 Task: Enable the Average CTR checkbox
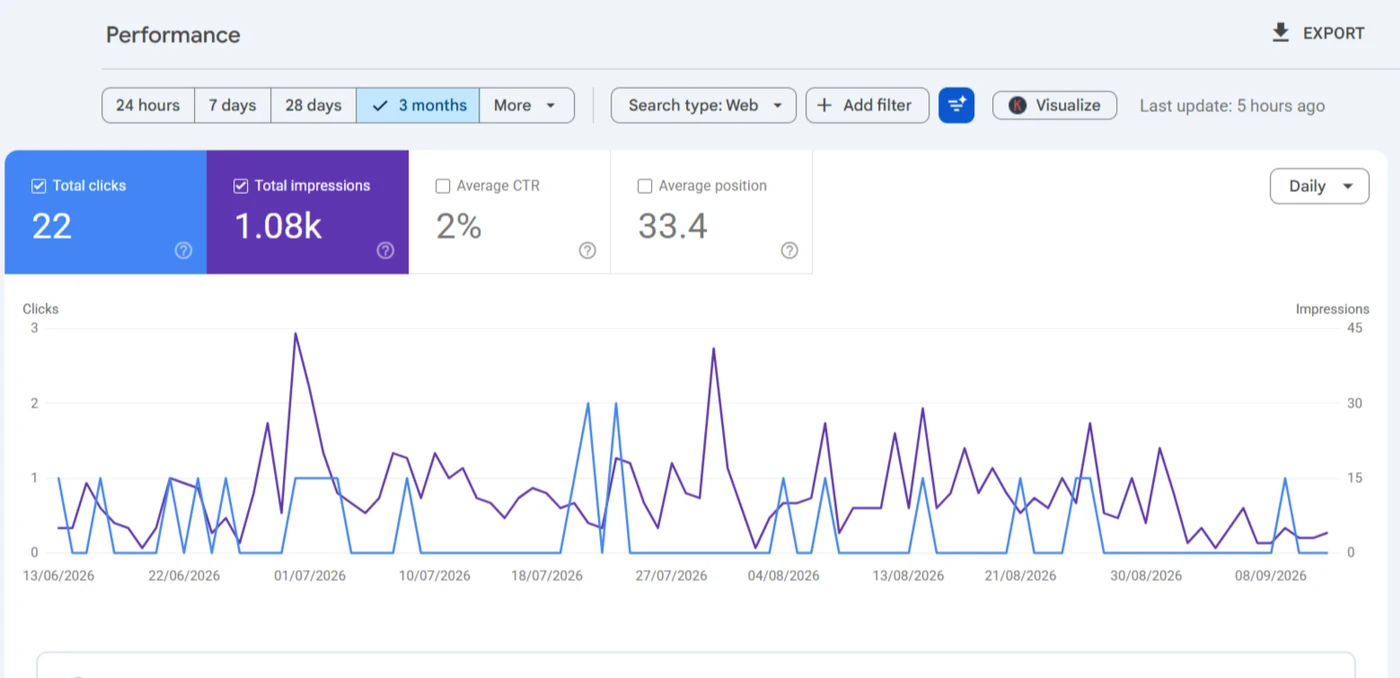tap(443, 186)
